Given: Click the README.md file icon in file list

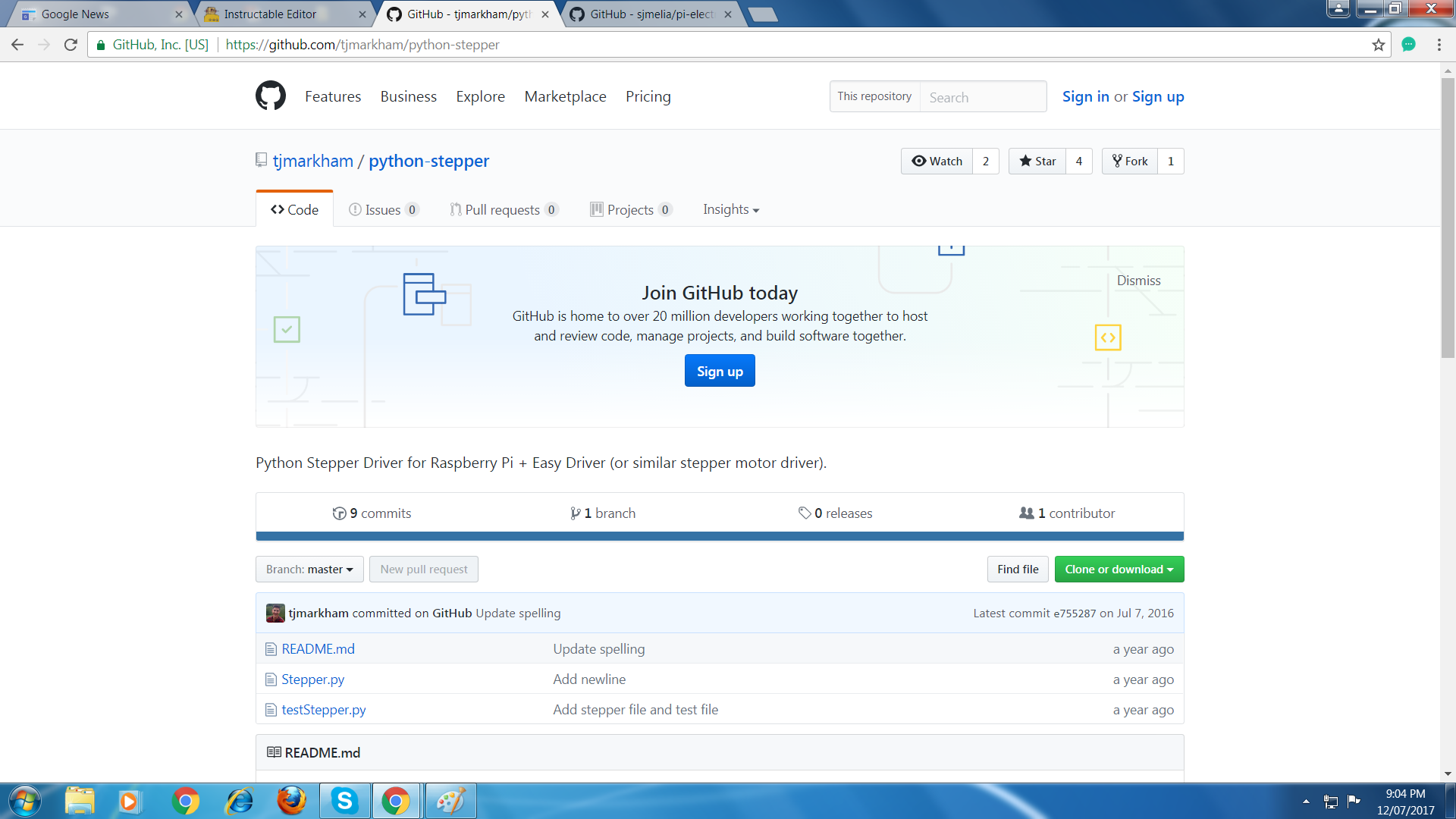Looking at the screenshot, I should (271, 649).
